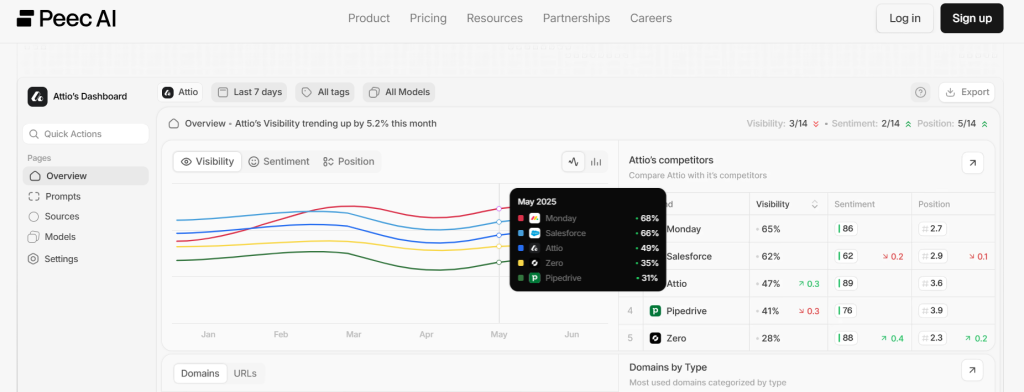Switch chart to line graph view icon
The image size is (1024, 392).
(573, 161)
